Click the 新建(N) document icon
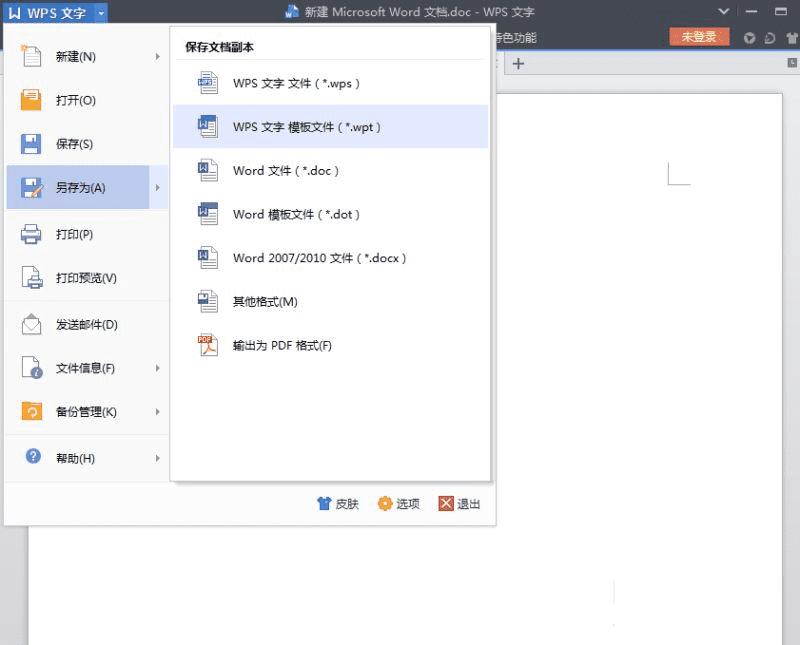Screen dimensions: 800x645 coord(31,56)
